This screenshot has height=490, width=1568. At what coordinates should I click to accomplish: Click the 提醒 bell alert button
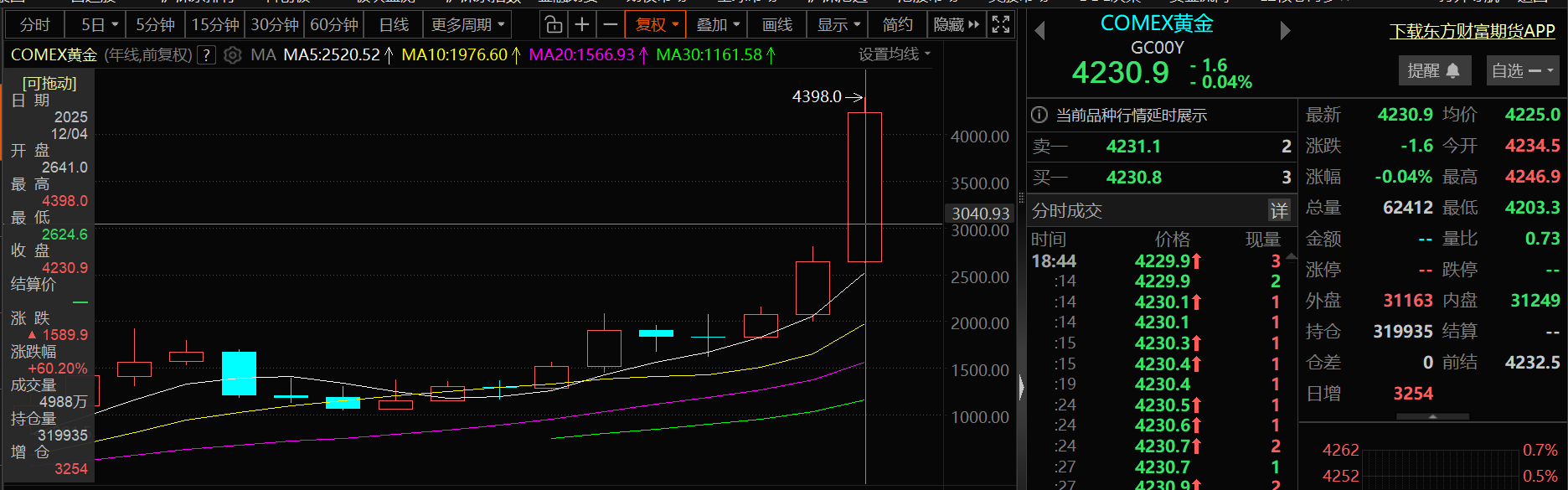(x=1433, y=71)
